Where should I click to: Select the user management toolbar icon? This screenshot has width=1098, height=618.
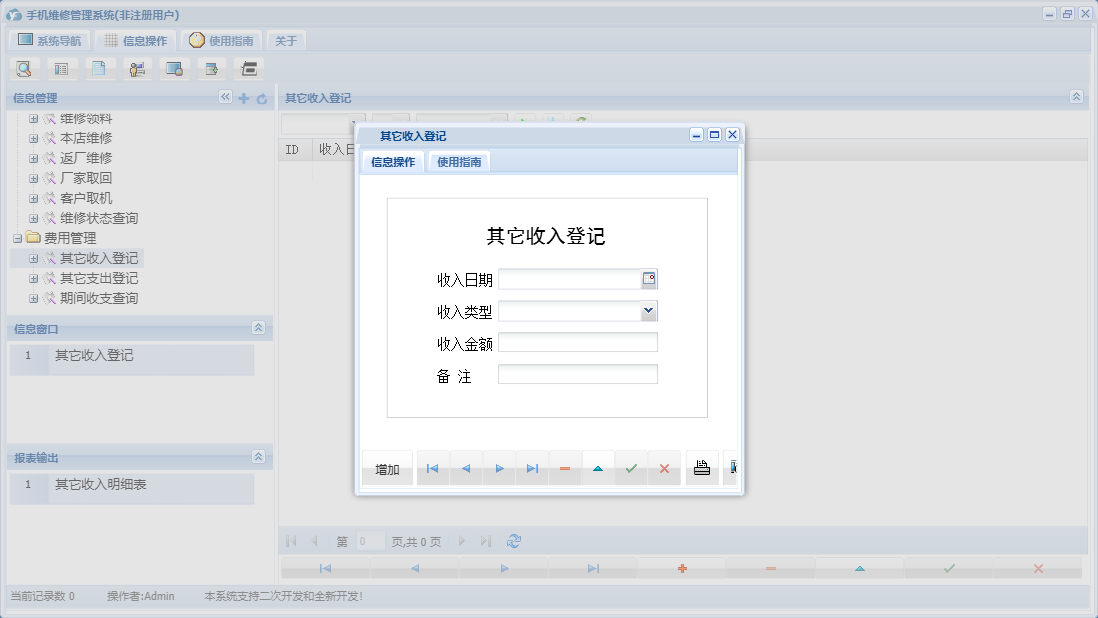click(137, 68)
